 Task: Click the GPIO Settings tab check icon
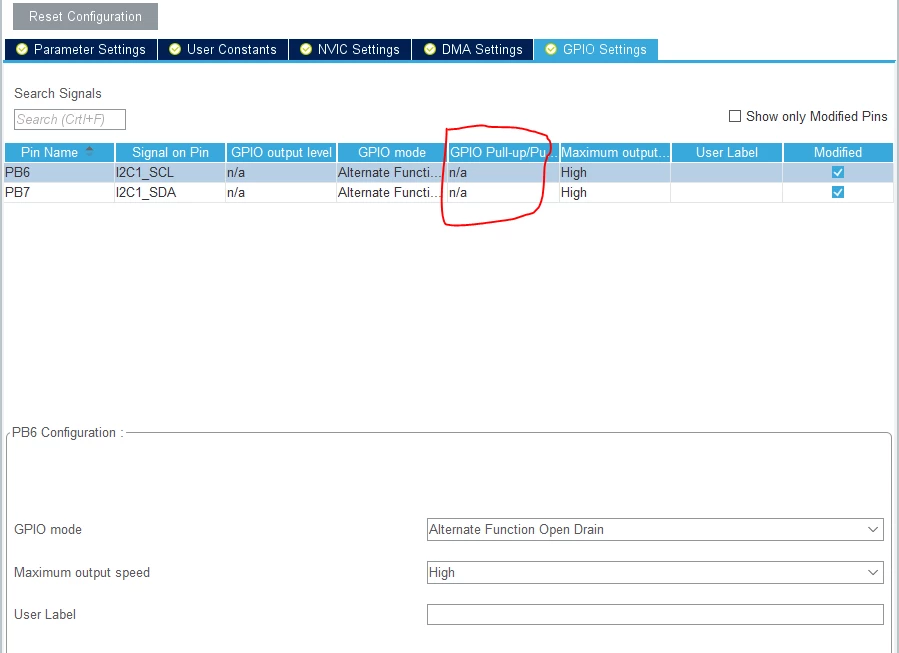pyautogui.click(x=551, y=49)
